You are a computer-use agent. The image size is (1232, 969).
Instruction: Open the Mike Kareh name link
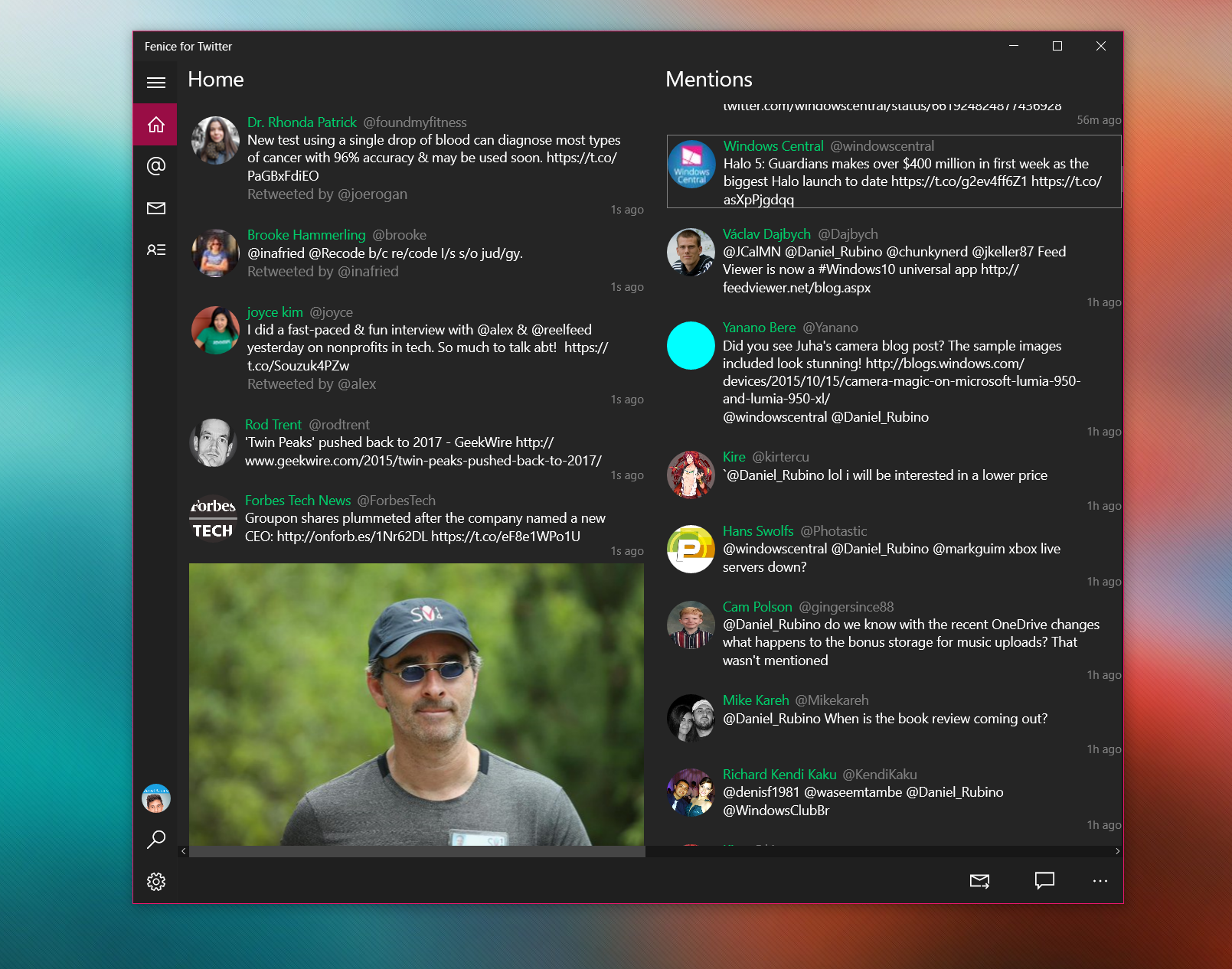tap(756, 700)
